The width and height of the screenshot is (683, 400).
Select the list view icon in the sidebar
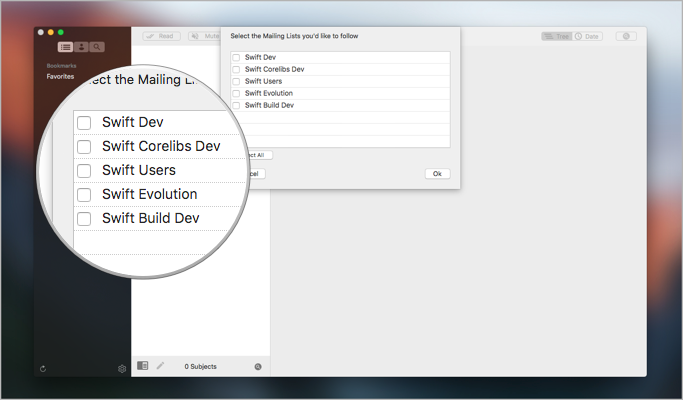click(65, 47)
